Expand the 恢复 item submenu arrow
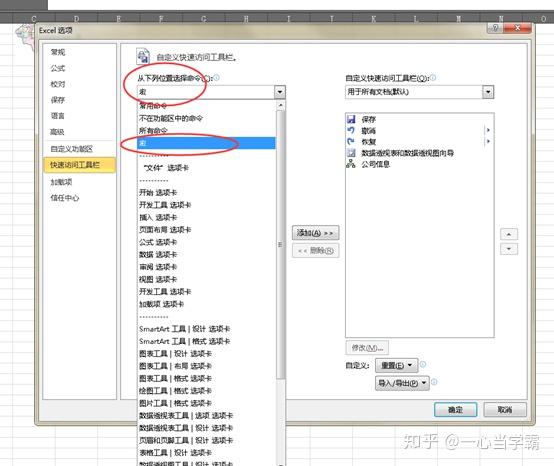 488,141
